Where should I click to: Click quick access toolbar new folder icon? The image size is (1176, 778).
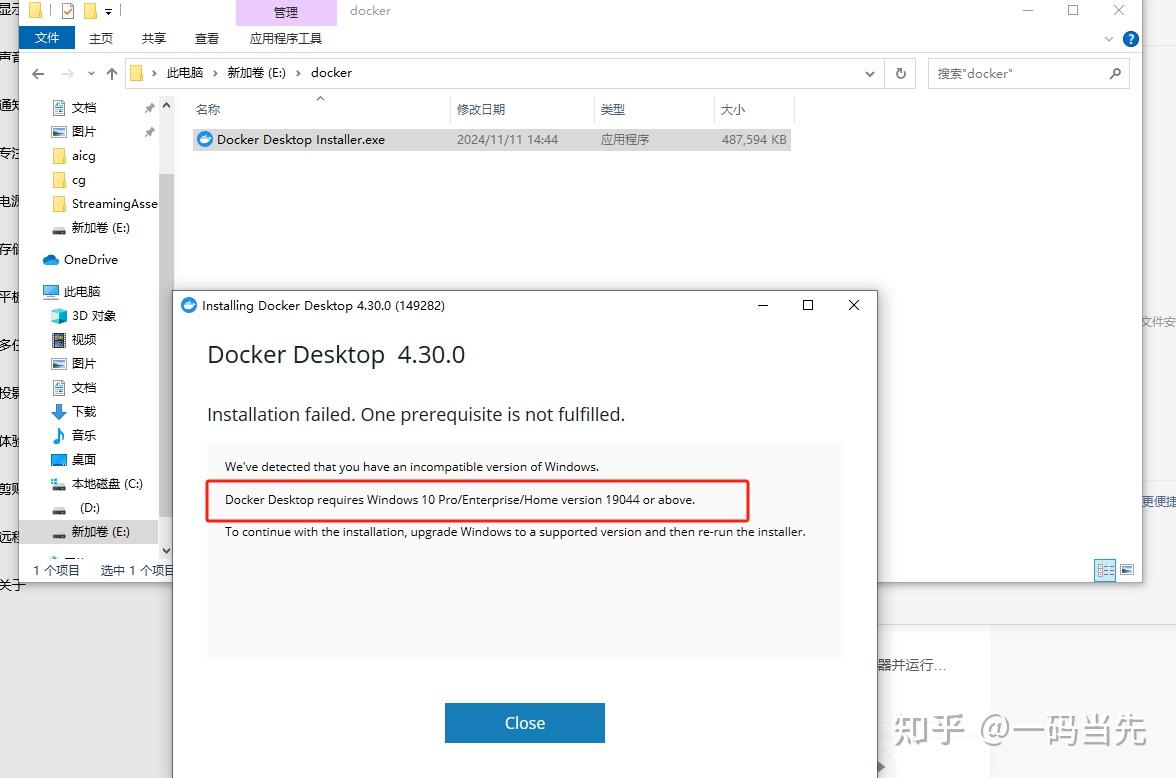[x=91, y=11]
